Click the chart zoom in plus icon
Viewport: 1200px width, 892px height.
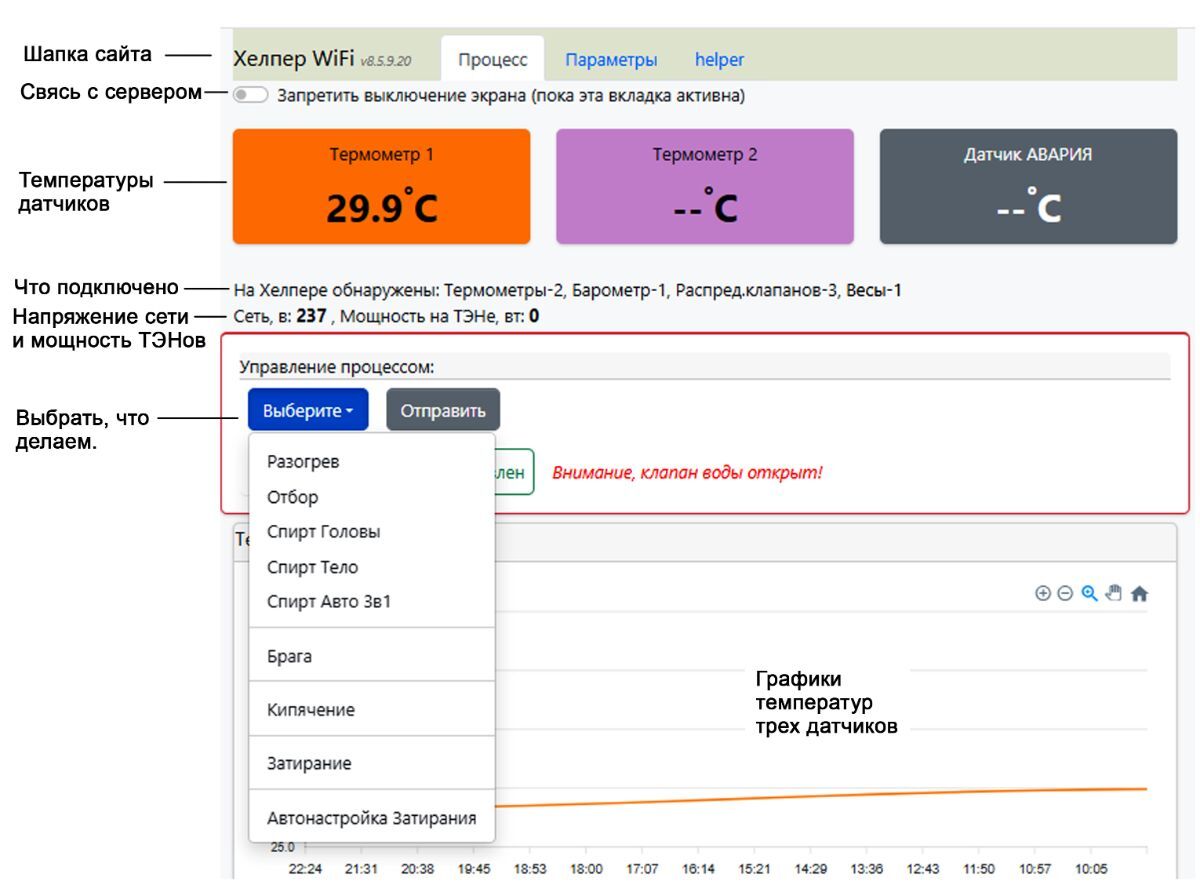[1043, 594]
